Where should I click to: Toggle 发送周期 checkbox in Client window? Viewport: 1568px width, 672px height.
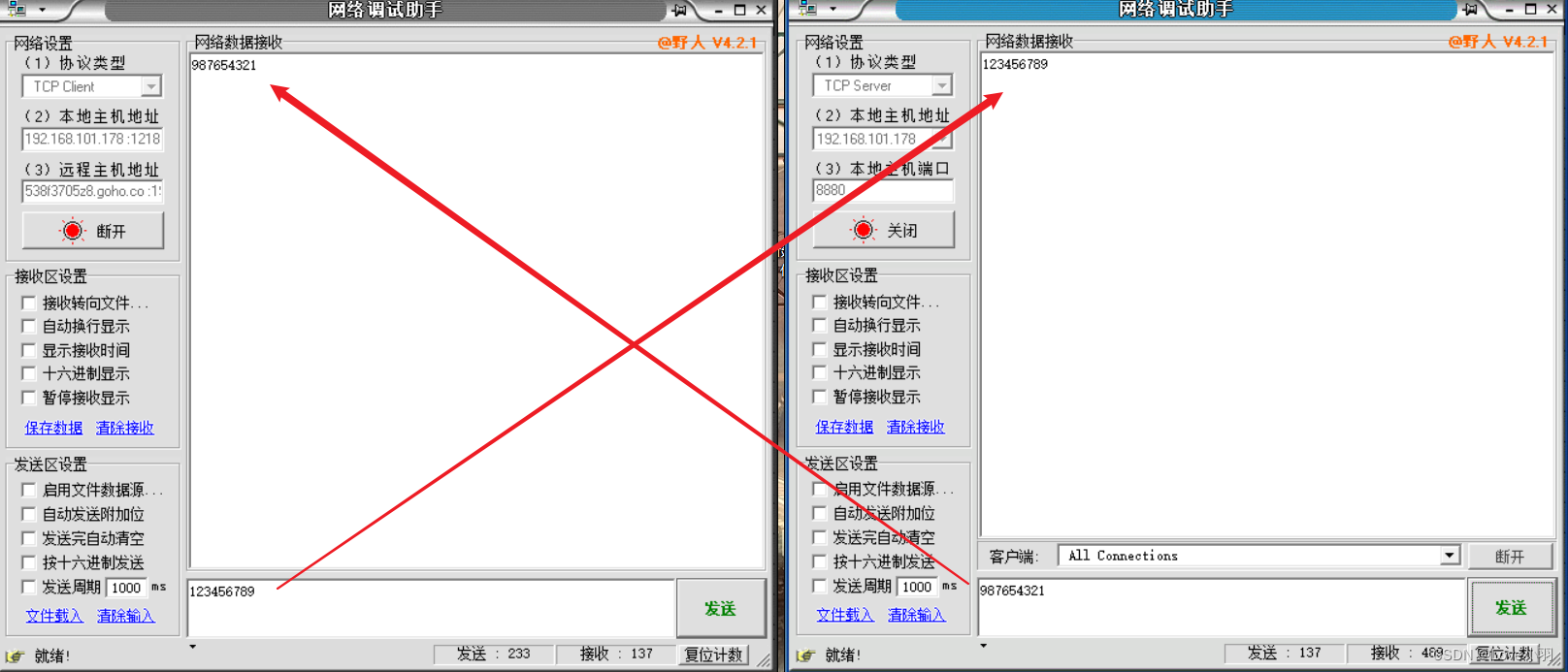point(29,587)
